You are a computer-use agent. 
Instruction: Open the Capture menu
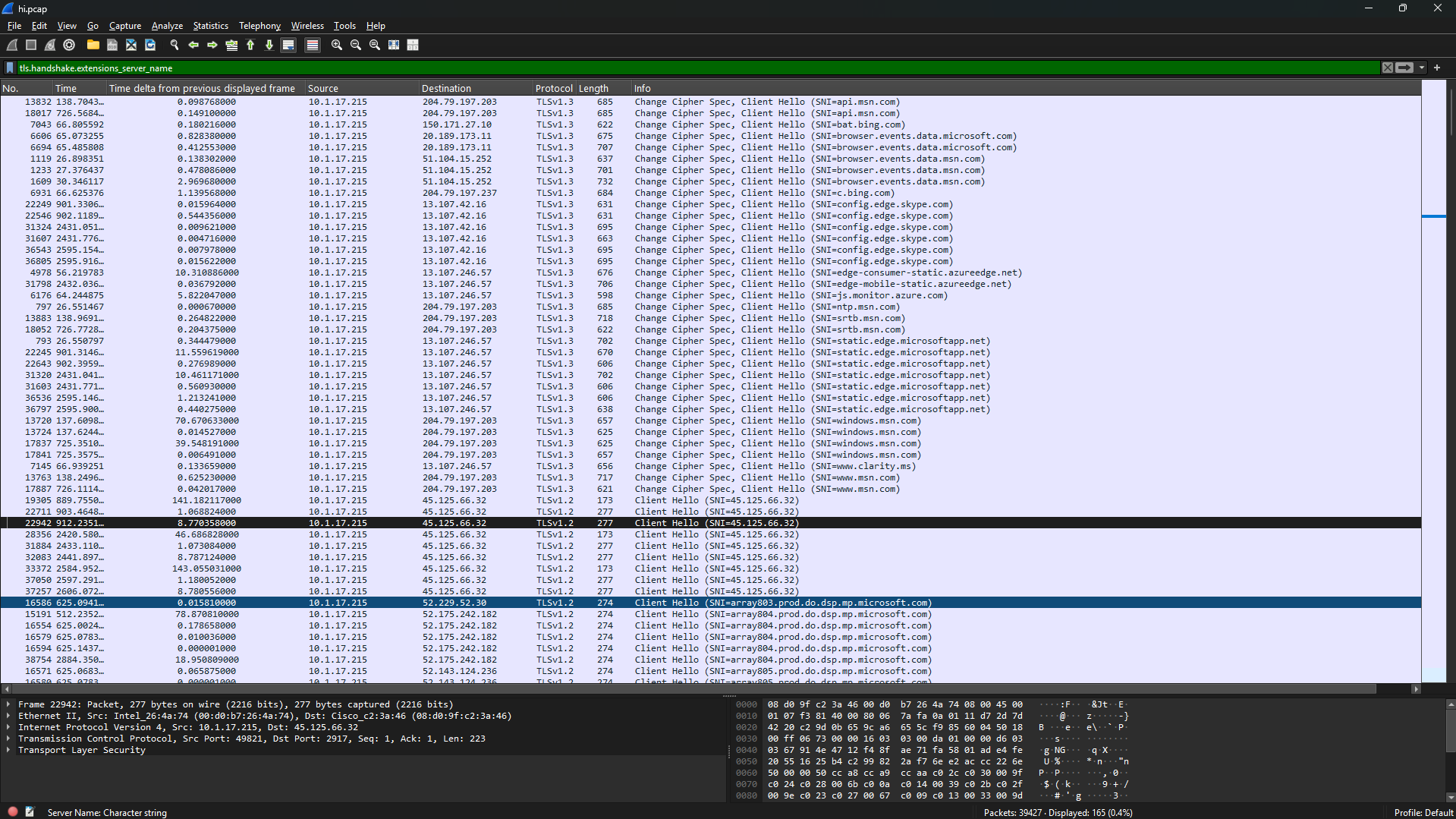pyautogui.click(x=125, y=26)
